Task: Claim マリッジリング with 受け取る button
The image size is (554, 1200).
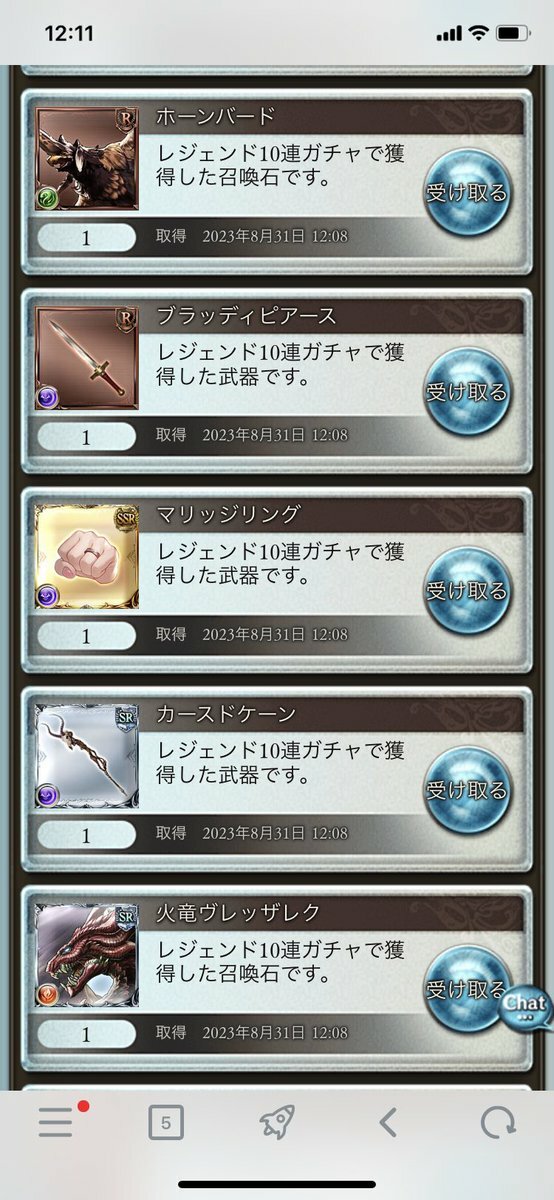Action: [x=467, y=590]
